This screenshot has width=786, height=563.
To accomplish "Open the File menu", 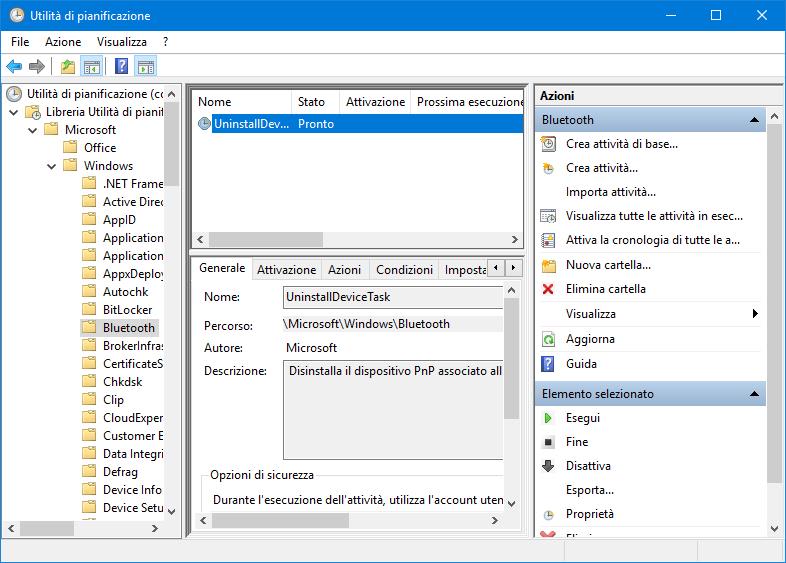I will click(x=20, y=42).
